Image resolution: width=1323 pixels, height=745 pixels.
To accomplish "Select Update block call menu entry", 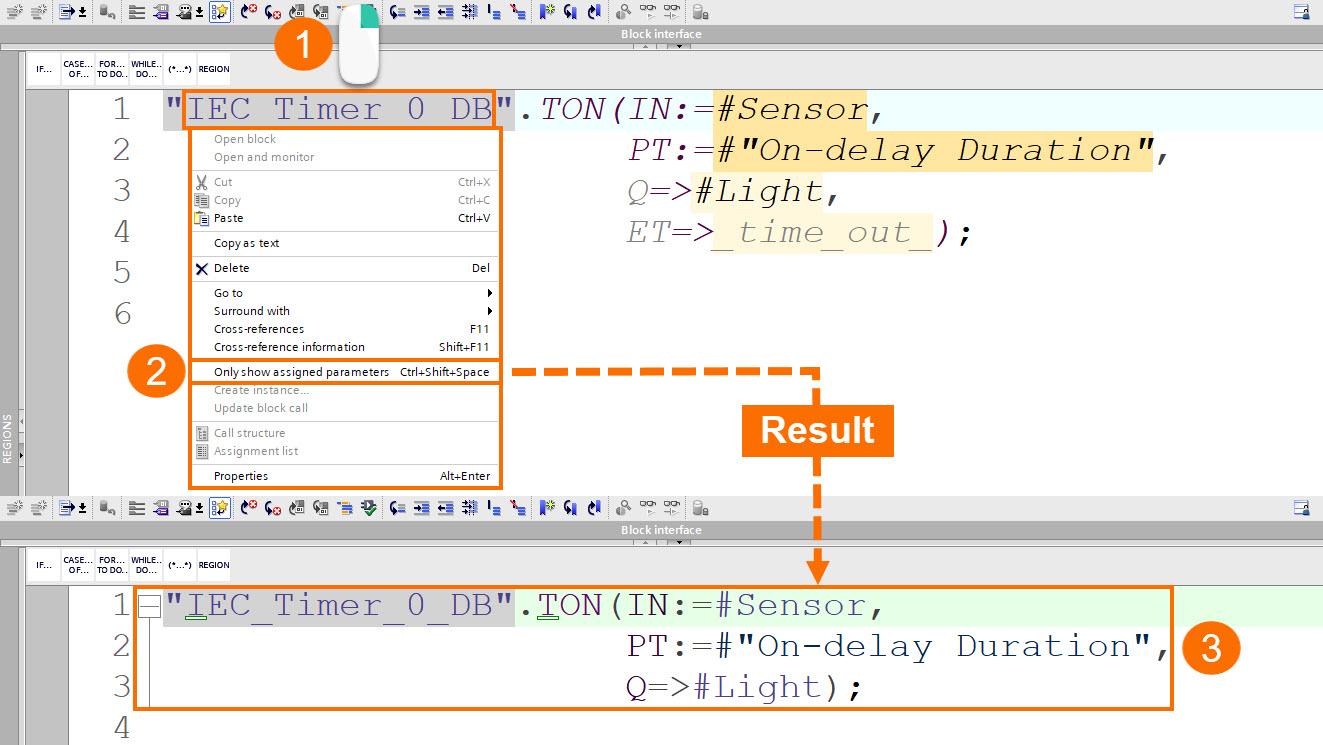I will tap(344, 408).
